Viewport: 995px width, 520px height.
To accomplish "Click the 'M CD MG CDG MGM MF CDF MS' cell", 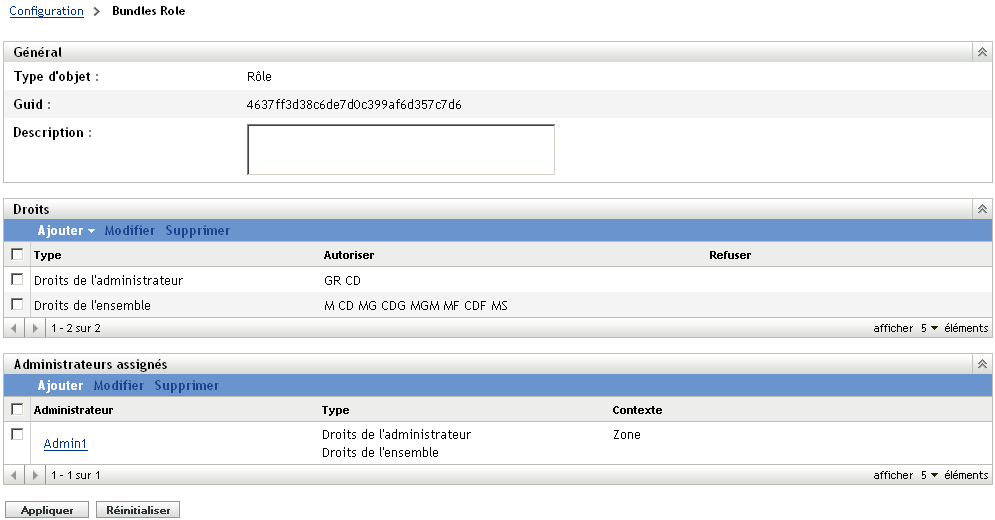I will coord(416,305).
